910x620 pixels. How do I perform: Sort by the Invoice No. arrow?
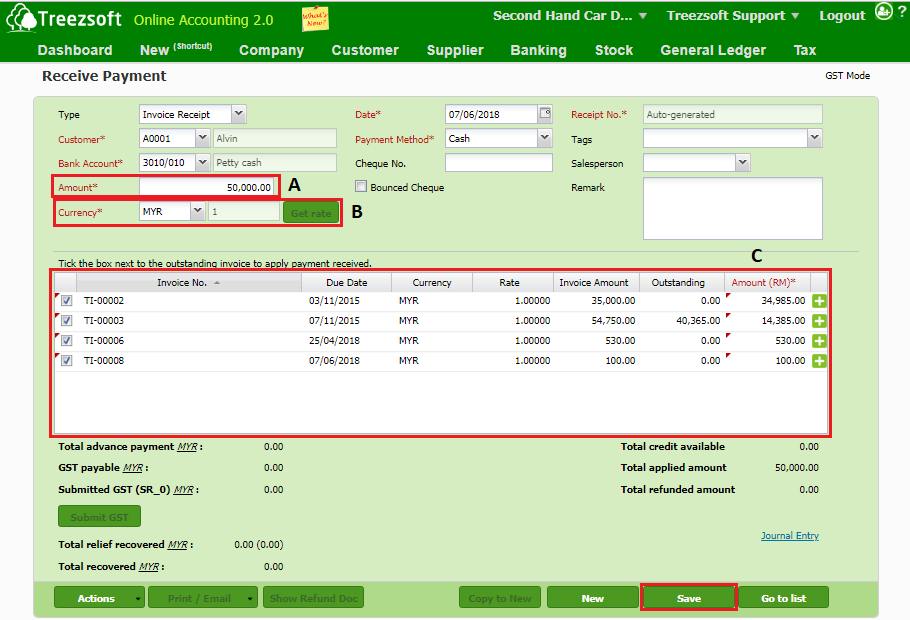[217, 283]
